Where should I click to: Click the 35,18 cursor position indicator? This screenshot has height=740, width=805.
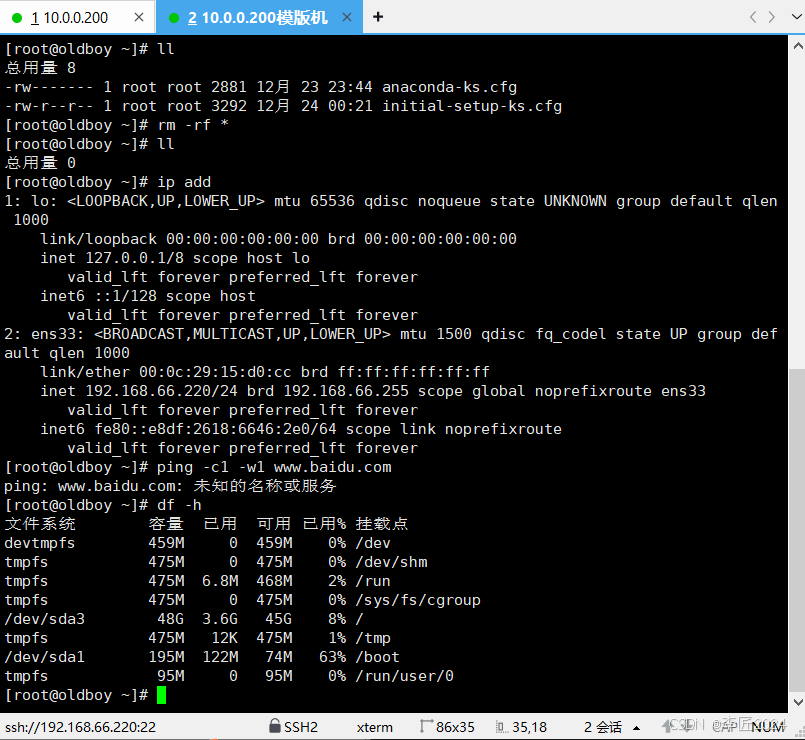[530, 727]
